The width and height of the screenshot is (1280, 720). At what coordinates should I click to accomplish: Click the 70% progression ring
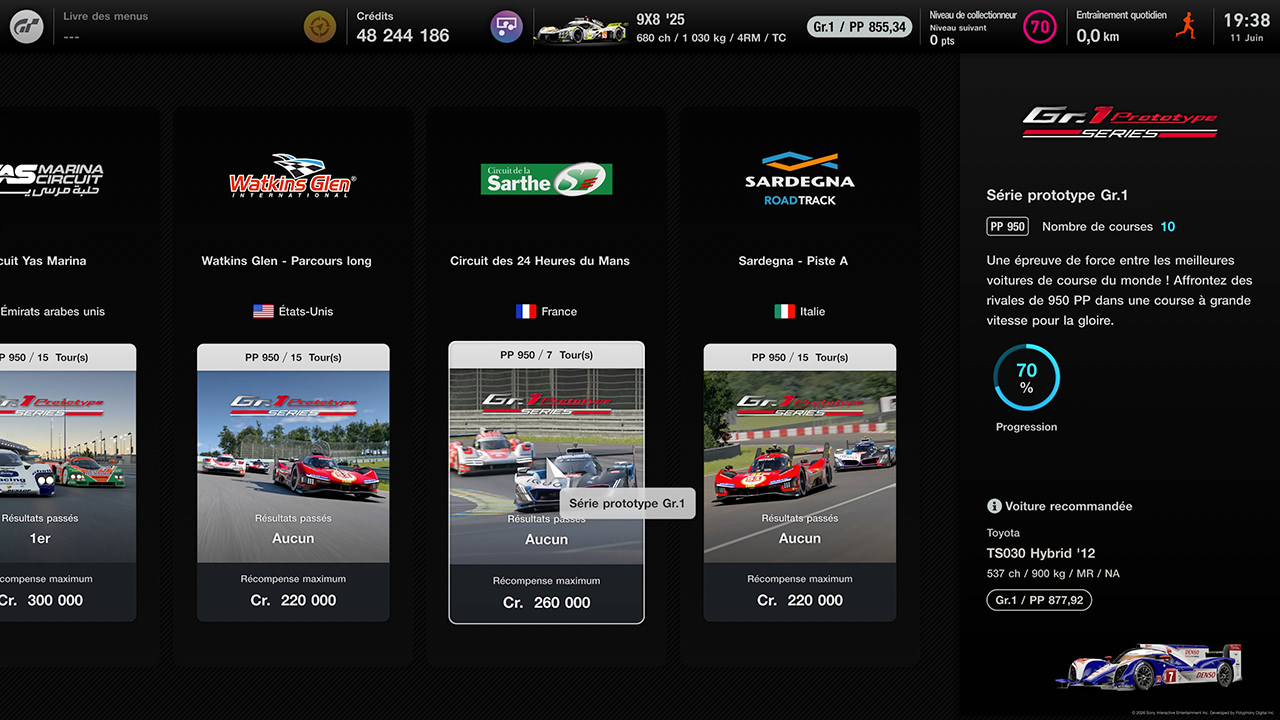point(1026,378)
